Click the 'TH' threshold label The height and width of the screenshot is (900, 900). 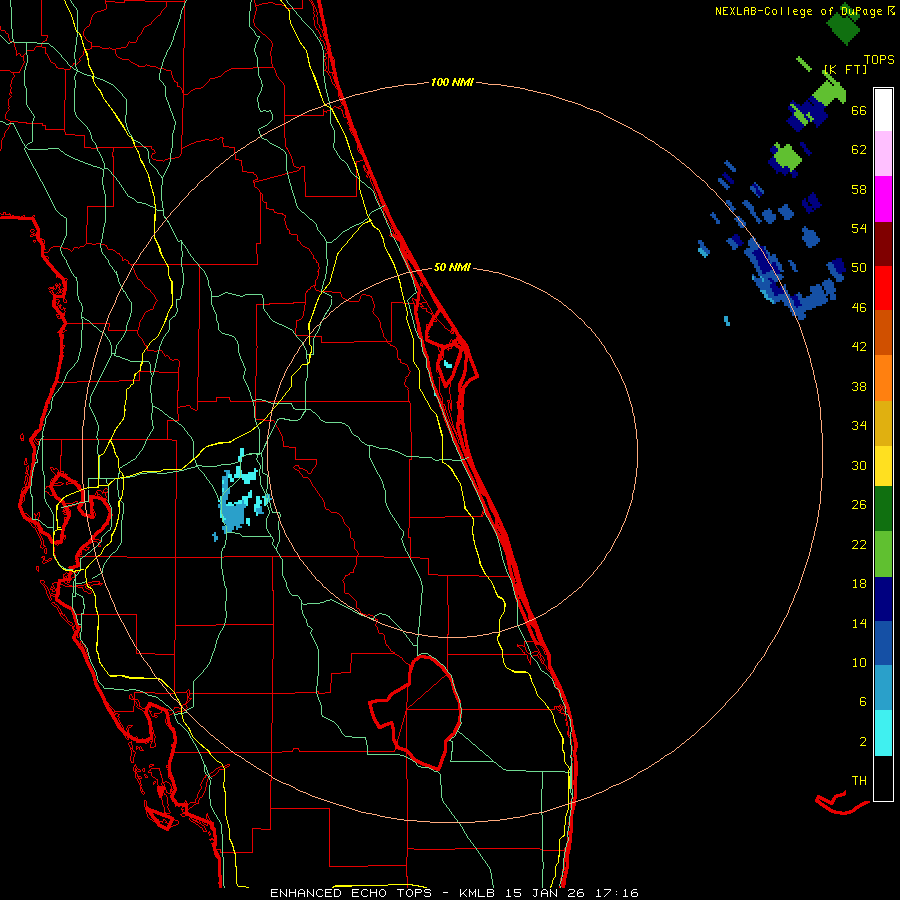(859, 781)
